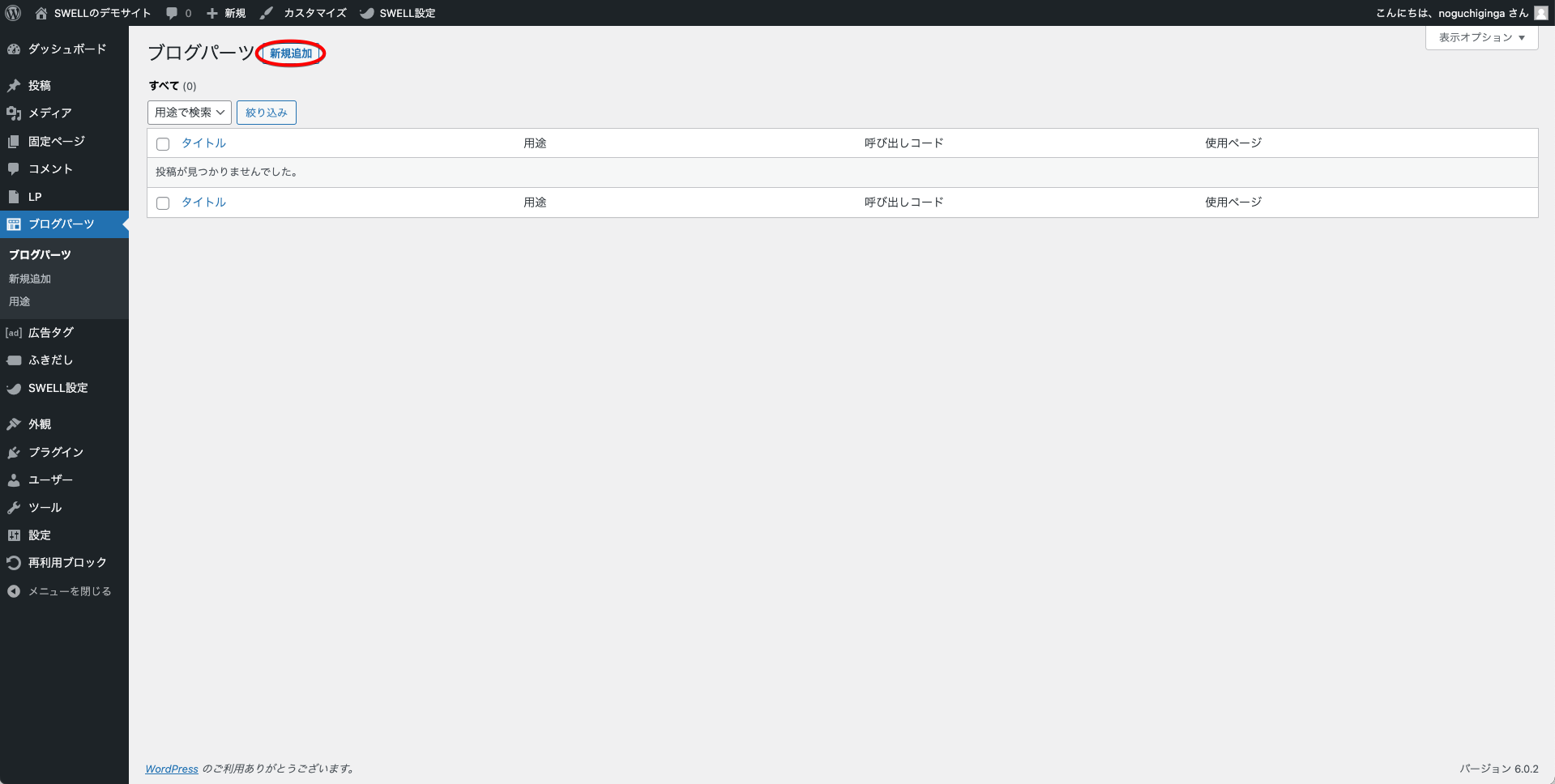
Task: Click the 新規追加 button next to heading
Action: 291,53
